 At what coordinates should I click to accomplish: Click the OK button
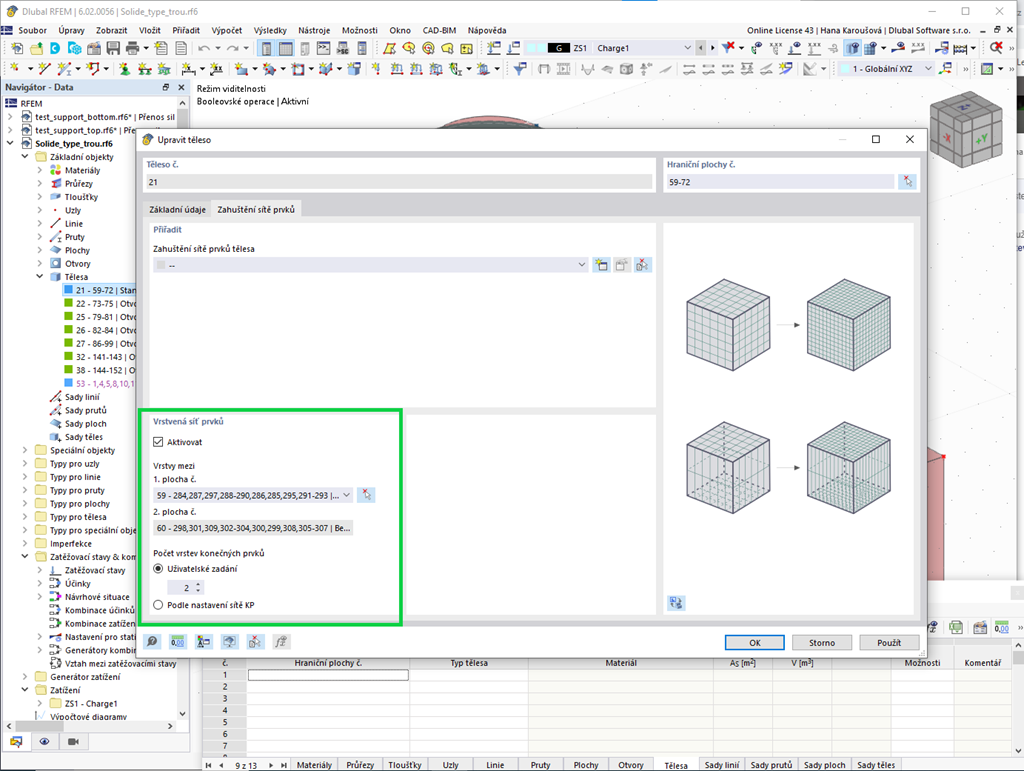pyautogui.click(x=754, y=642)
